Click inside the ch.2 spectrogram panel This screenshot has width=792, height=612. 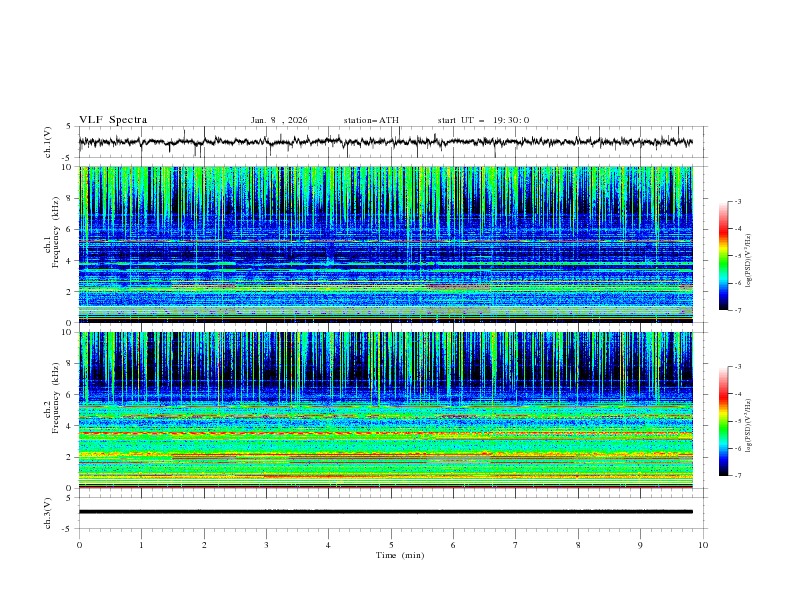[386, 410]
